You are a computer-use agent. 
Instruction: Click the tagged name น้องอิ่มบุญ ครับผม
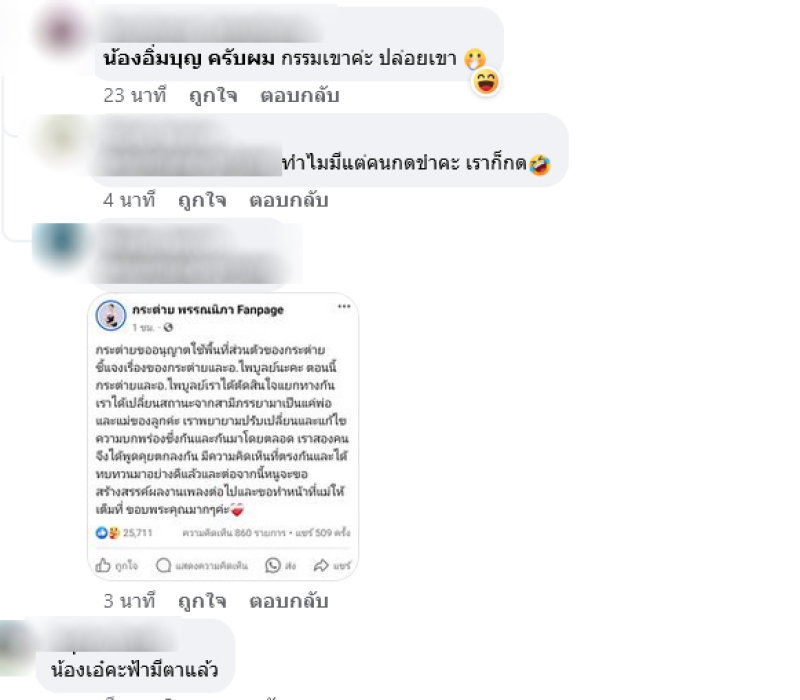(x=189, y=58)
